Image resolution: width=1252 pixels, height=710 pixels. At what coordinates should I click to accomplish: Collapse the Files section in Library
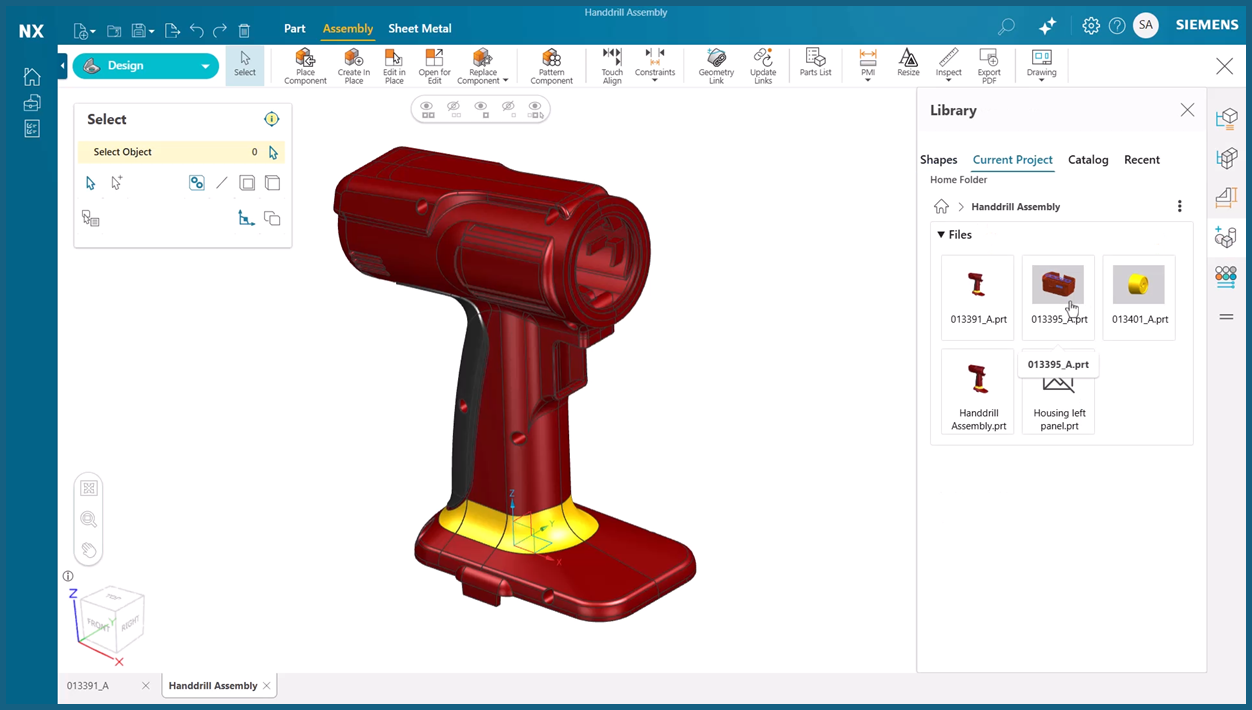pyautogui.click(x=941, y=235)
